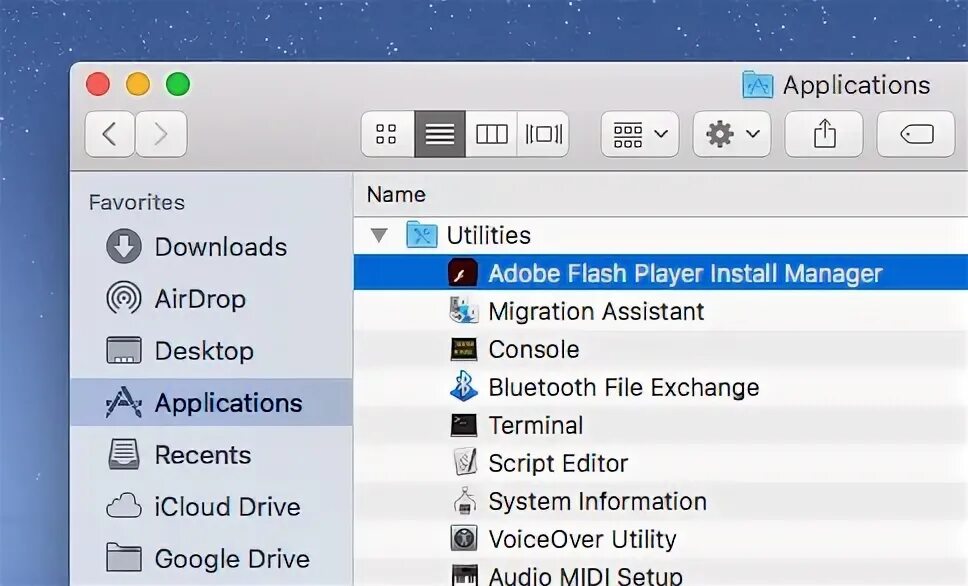This screenshot has width=968, height=586.
Task: Select the System Information name text
Action: [597, 501]
